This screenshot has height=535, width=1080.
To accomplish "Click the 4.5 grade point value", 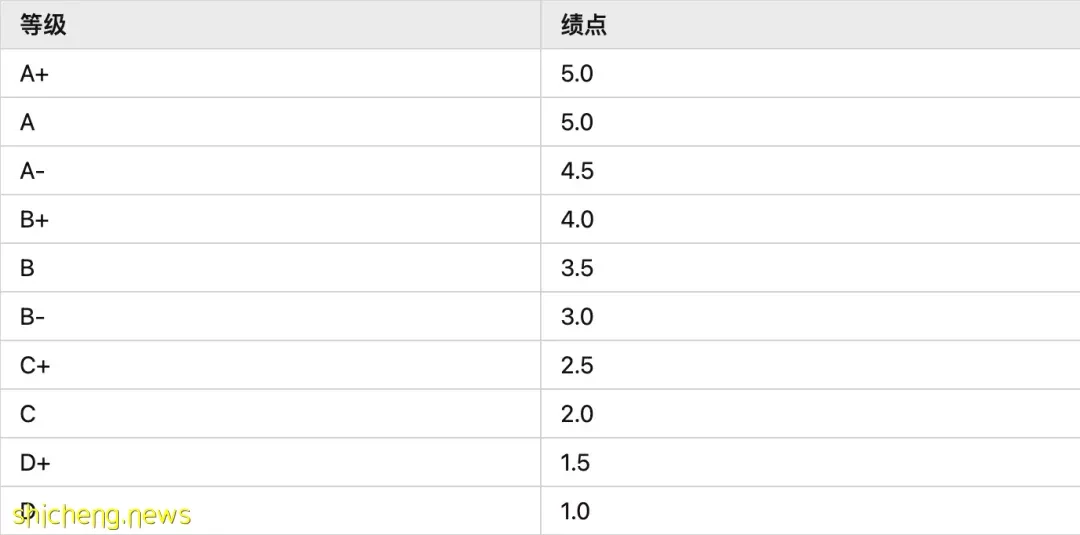I will [x=577, y=171].
